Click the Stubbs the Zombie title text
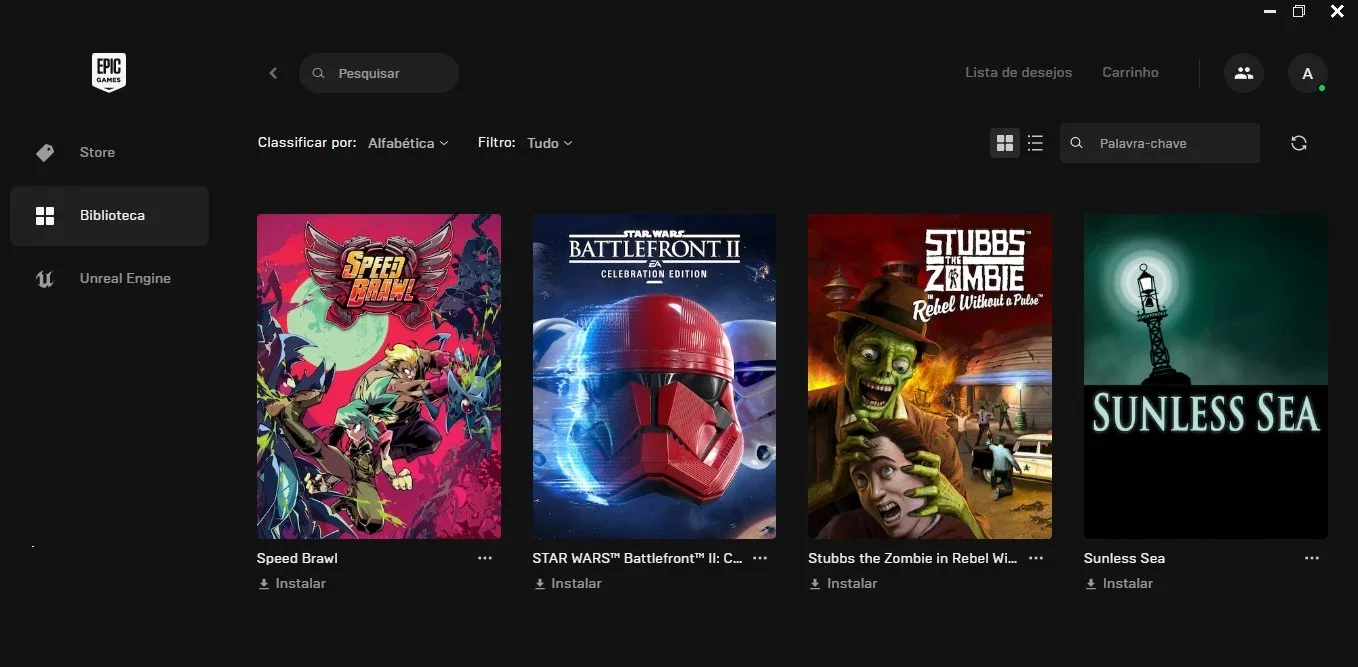The image size is (1358, 667). (913, 558)
